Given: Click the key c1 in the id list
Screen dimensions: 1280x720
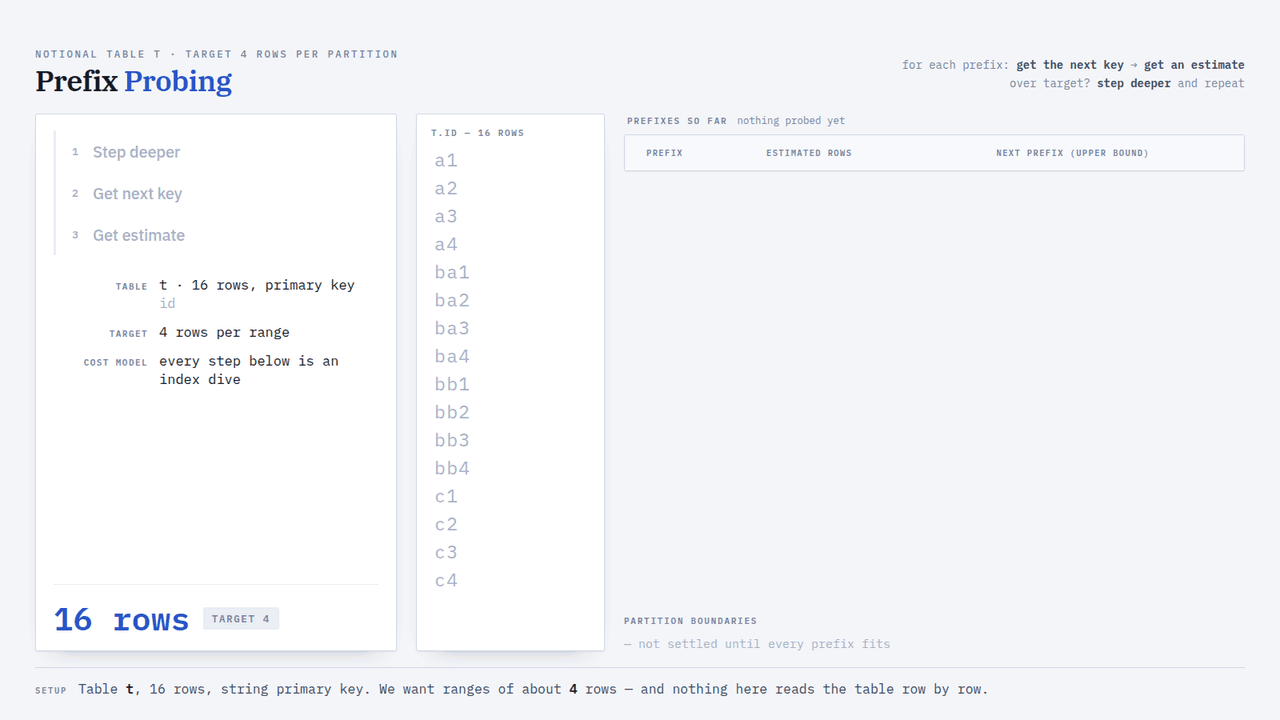Looking at the screenshot, I should coord(446,496).
